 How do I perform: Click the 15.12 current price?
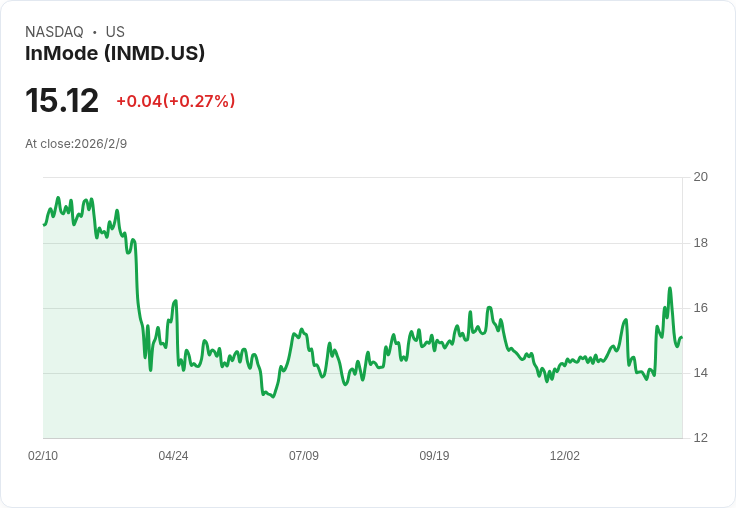pos(62,100)
